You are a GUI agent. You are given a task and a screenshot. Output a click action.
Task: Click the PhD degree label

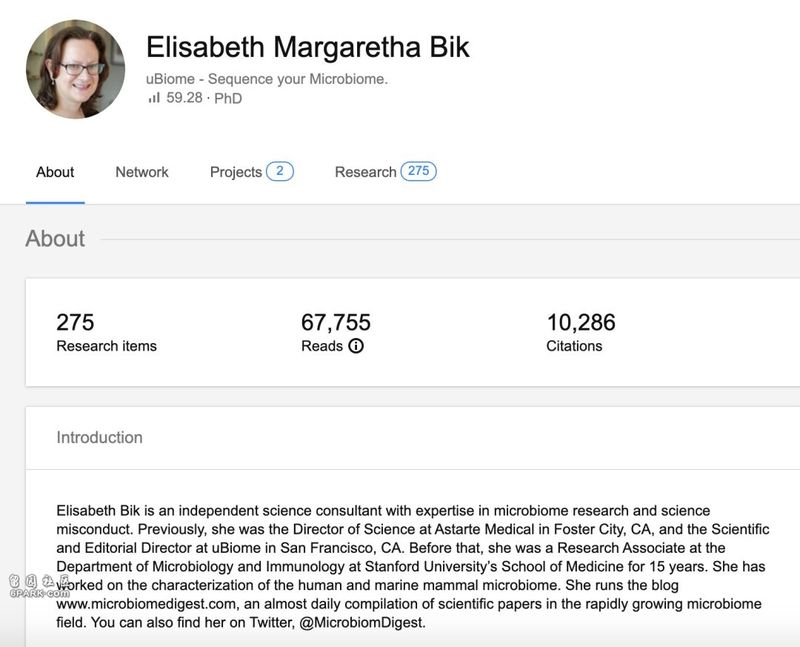coord(228,98)
